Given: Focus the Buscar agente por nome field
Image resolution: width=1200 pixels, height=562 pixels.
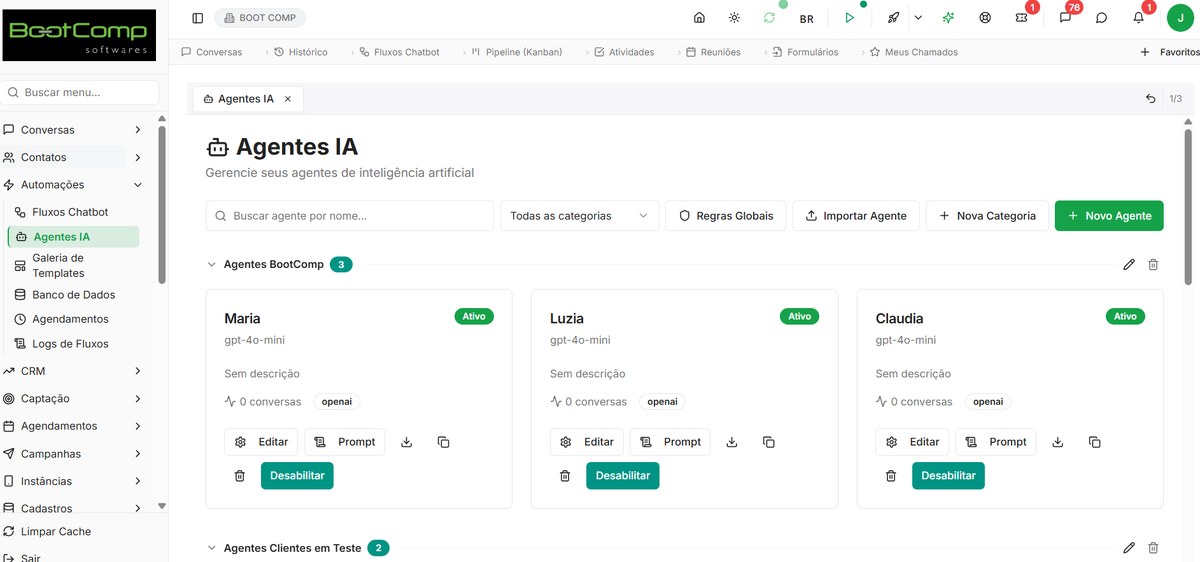Looking at the screenshot, I should point(350,216).
